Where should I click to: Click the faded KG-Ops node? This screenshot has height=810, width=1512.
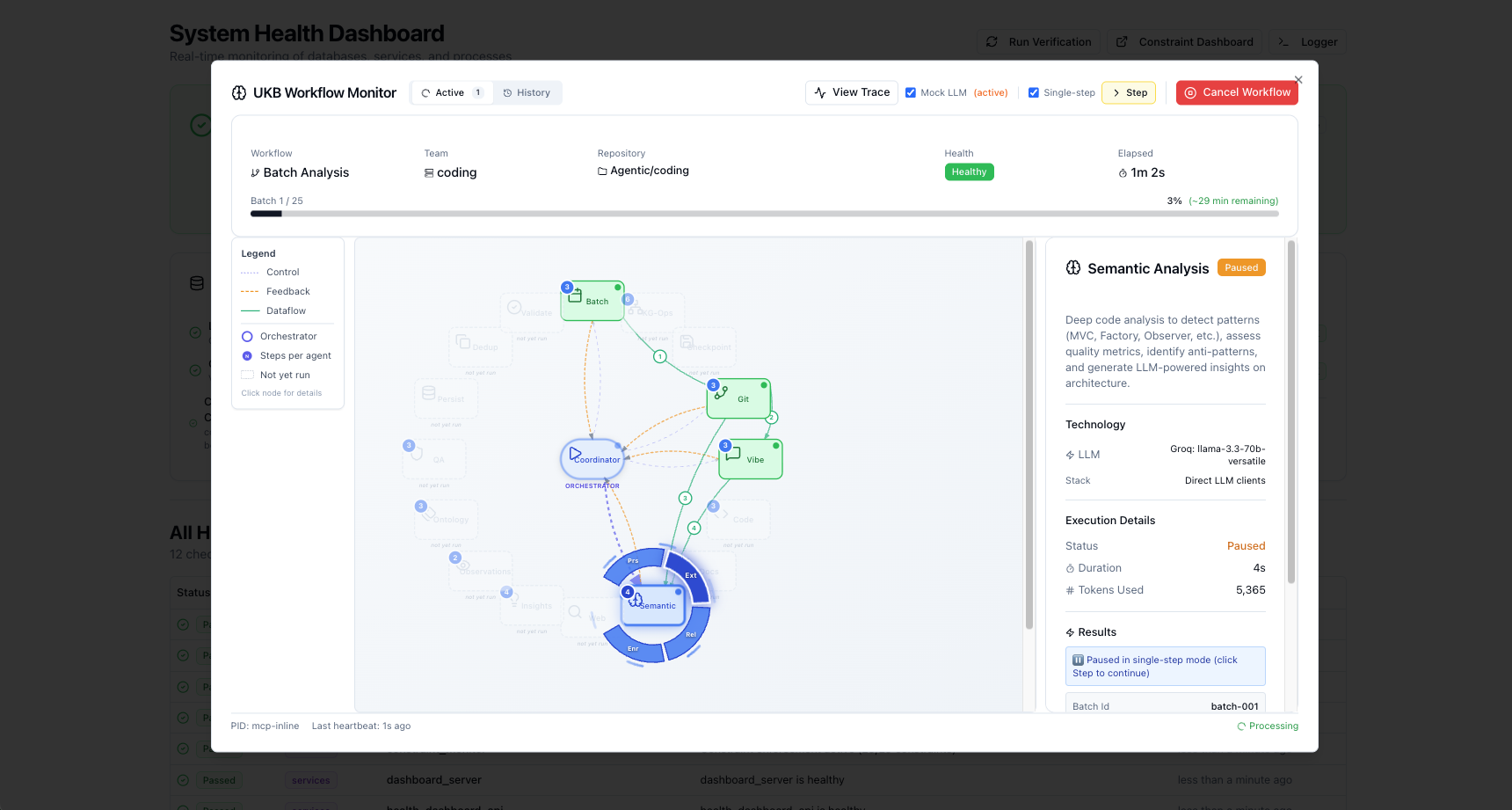coord(653,313)
